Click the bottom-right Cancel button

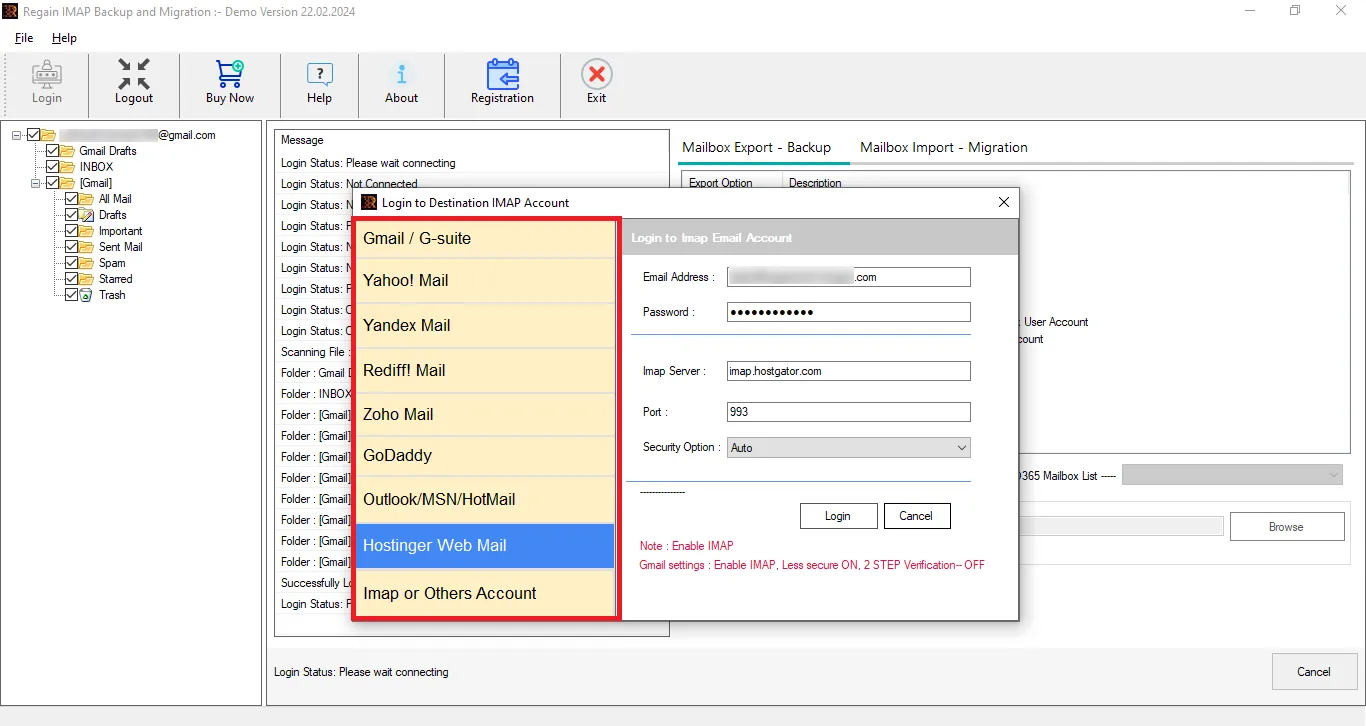(1314, 672)
